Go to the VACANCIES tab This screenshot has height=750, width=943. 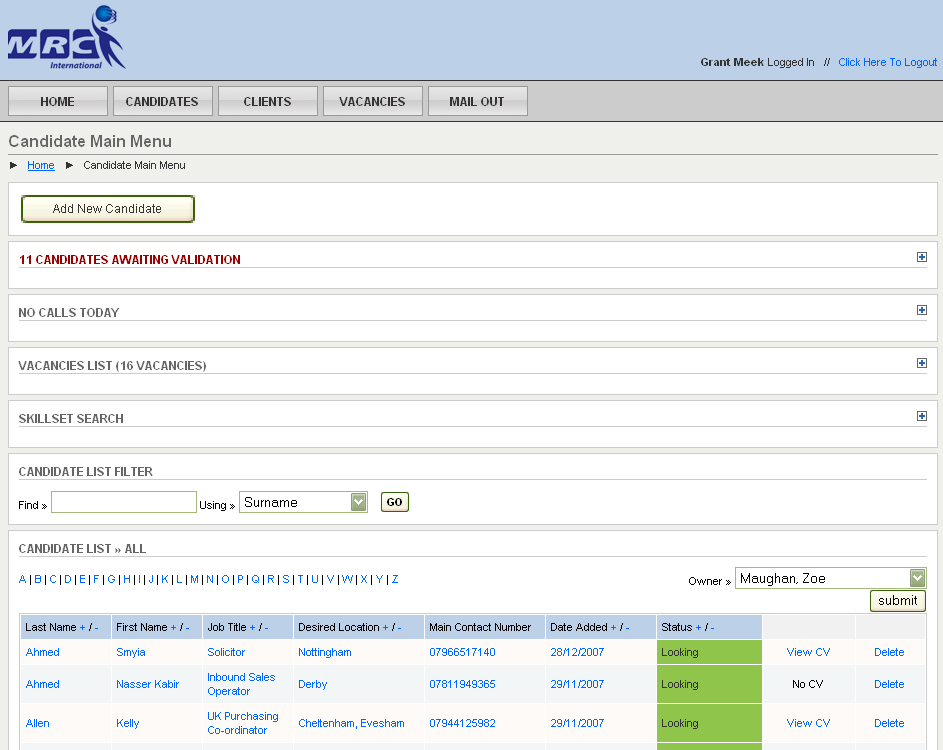coord(372,100)
